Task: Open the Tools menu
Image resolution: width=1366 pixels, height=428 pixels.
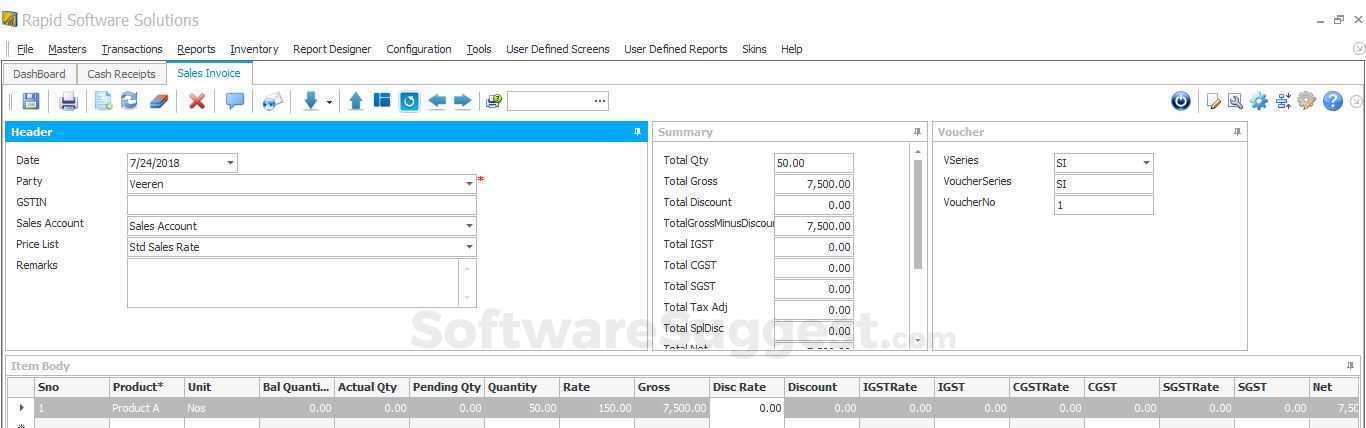Action: (479, 49)
